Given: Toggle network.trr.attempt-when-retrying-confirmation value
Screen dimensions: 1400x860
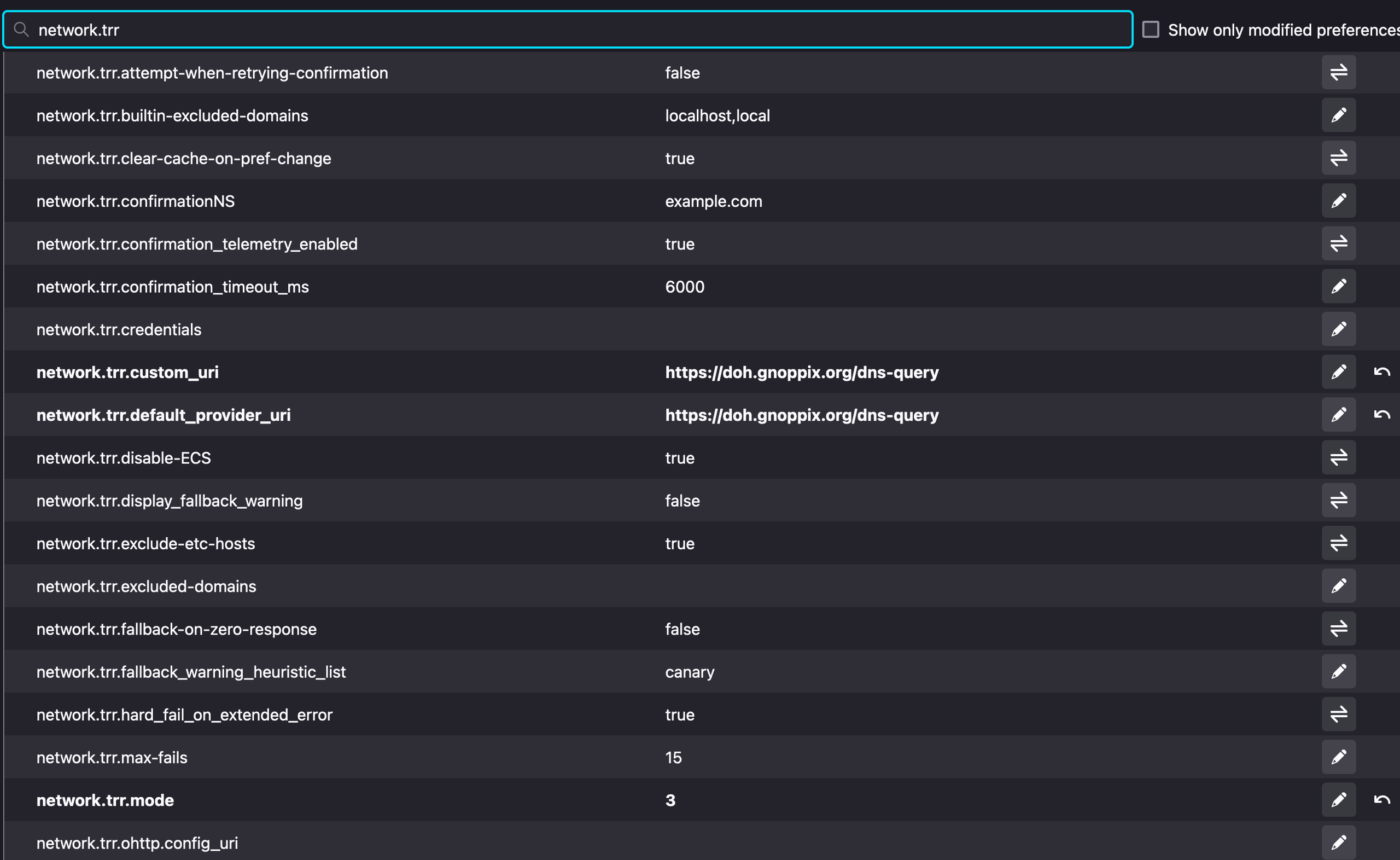Looking at the screenshot, I should pos(1338,72).
